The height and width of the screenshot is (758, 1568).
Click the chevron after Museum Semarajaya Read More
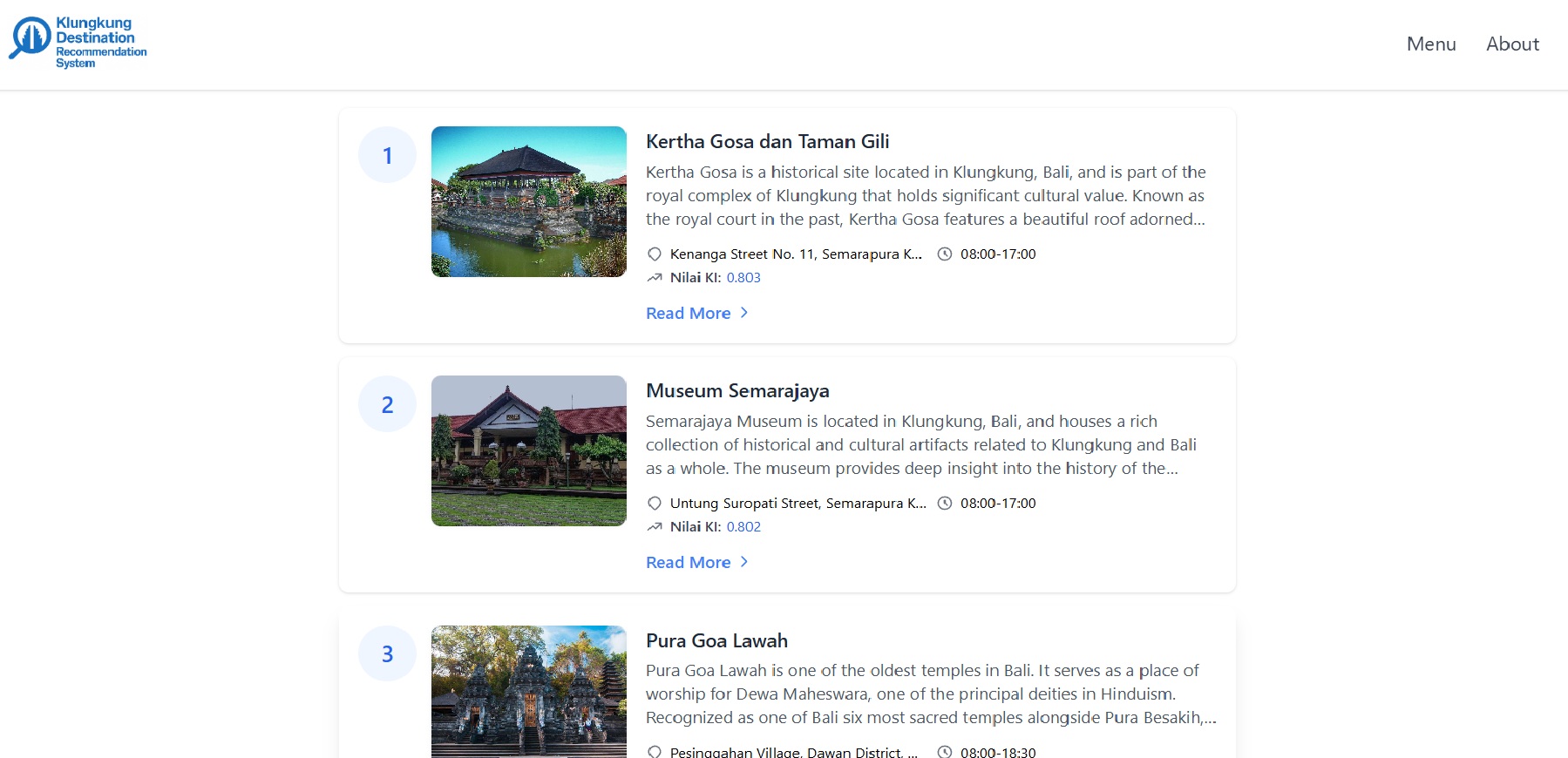(743, 562)
